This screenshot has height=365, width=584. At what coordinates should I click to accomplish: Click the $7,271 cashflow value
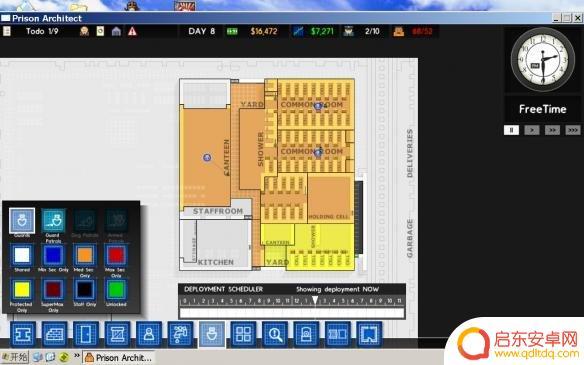pyautogui.click(x=322, y=31)
